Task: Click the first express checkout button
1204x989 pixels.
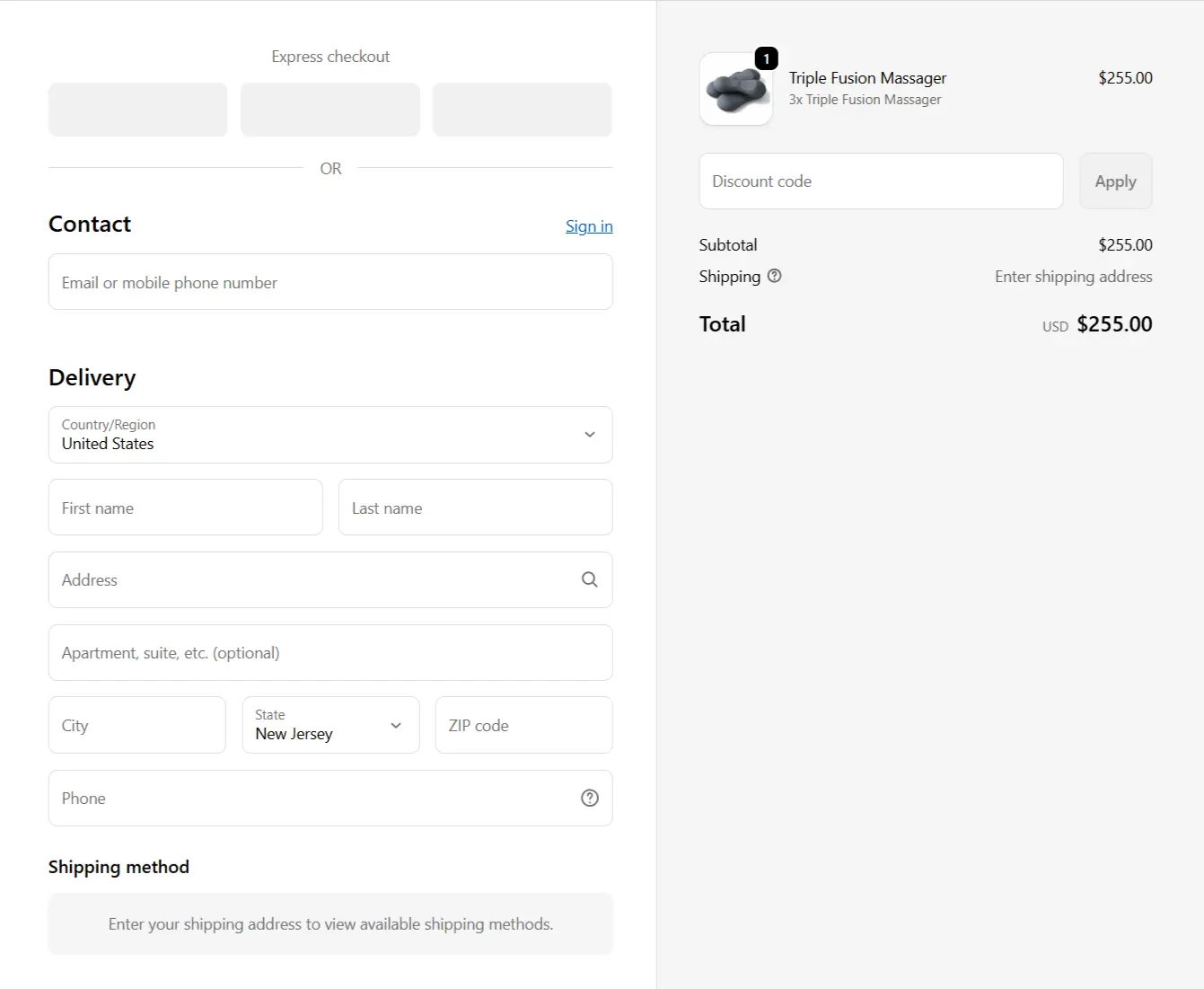Action: pos(138,110)
